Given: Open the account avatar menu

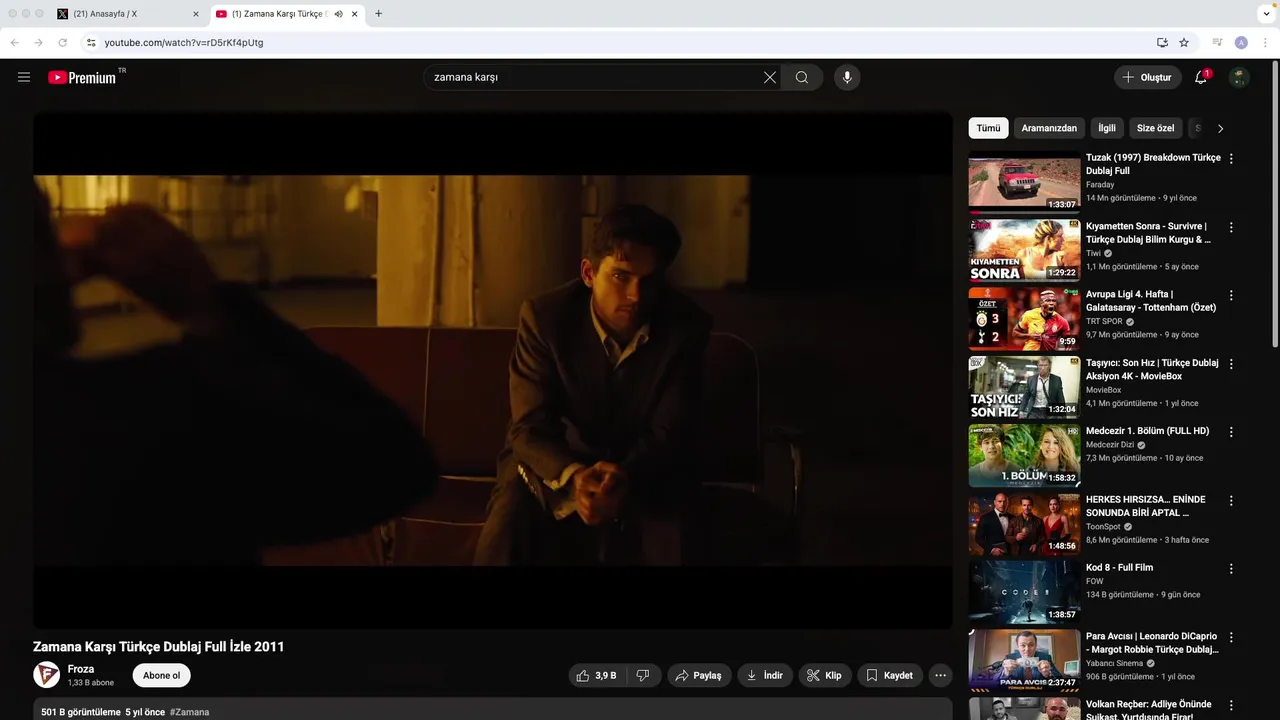Looking at the screenshot, I should [x=1239, y=77].
